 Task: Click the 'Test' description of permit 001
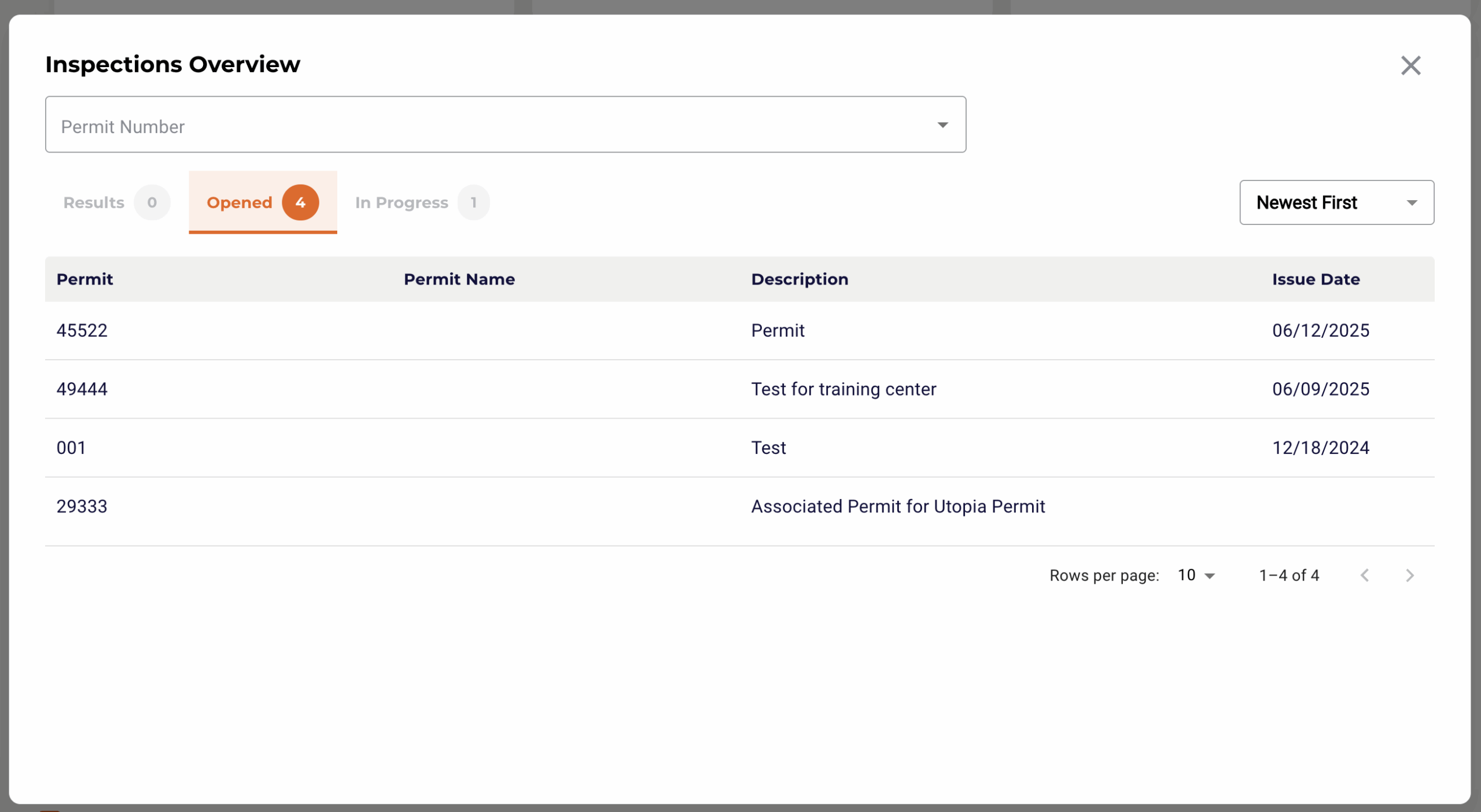768,448
